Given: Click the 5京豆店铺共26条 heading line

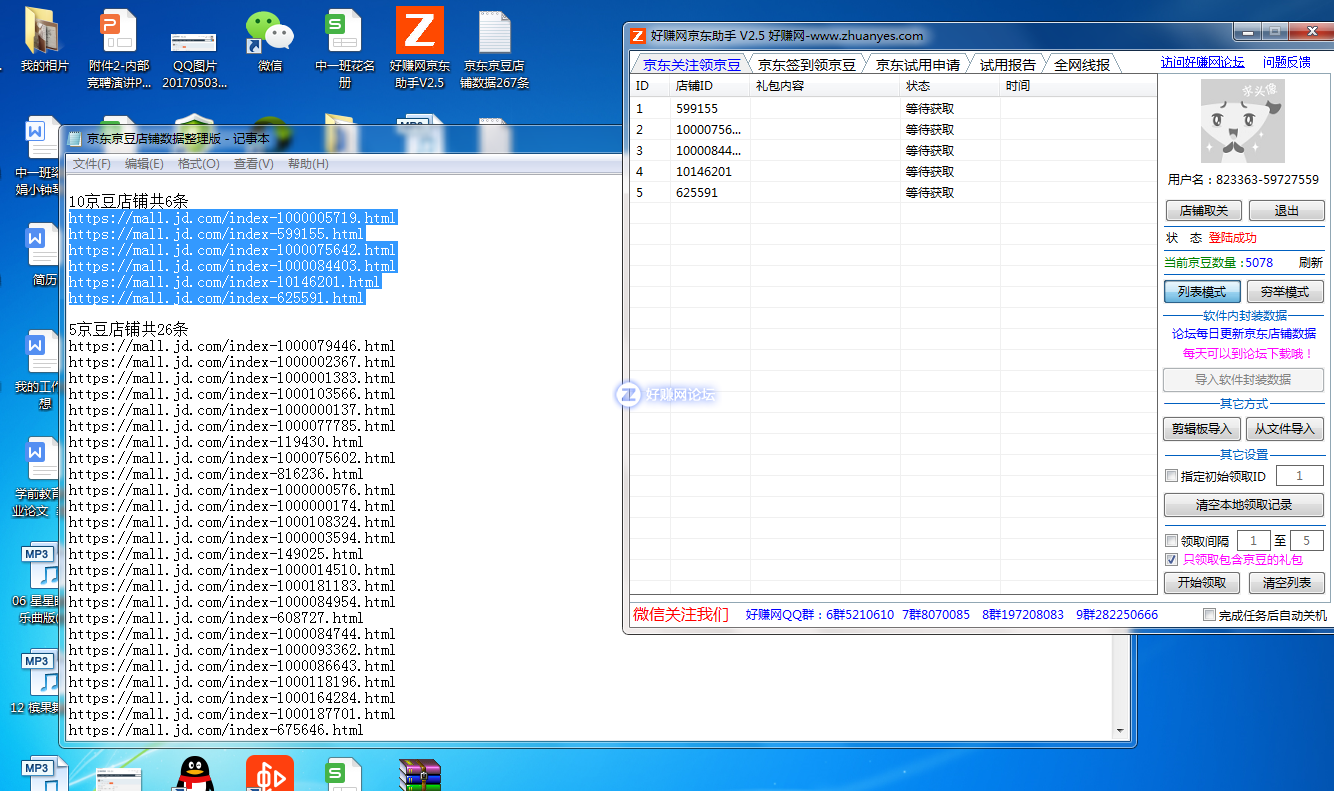Looking at the screenshot, I should pyautogui.click(x=128, y=329).
